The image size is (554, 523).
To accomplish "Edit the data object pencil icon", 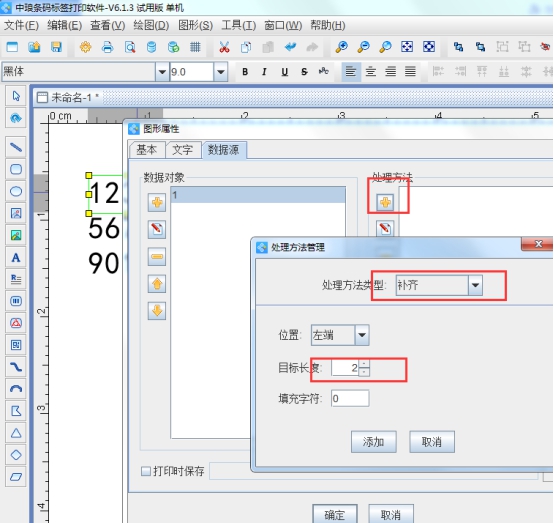I will (x=157, y=229).
